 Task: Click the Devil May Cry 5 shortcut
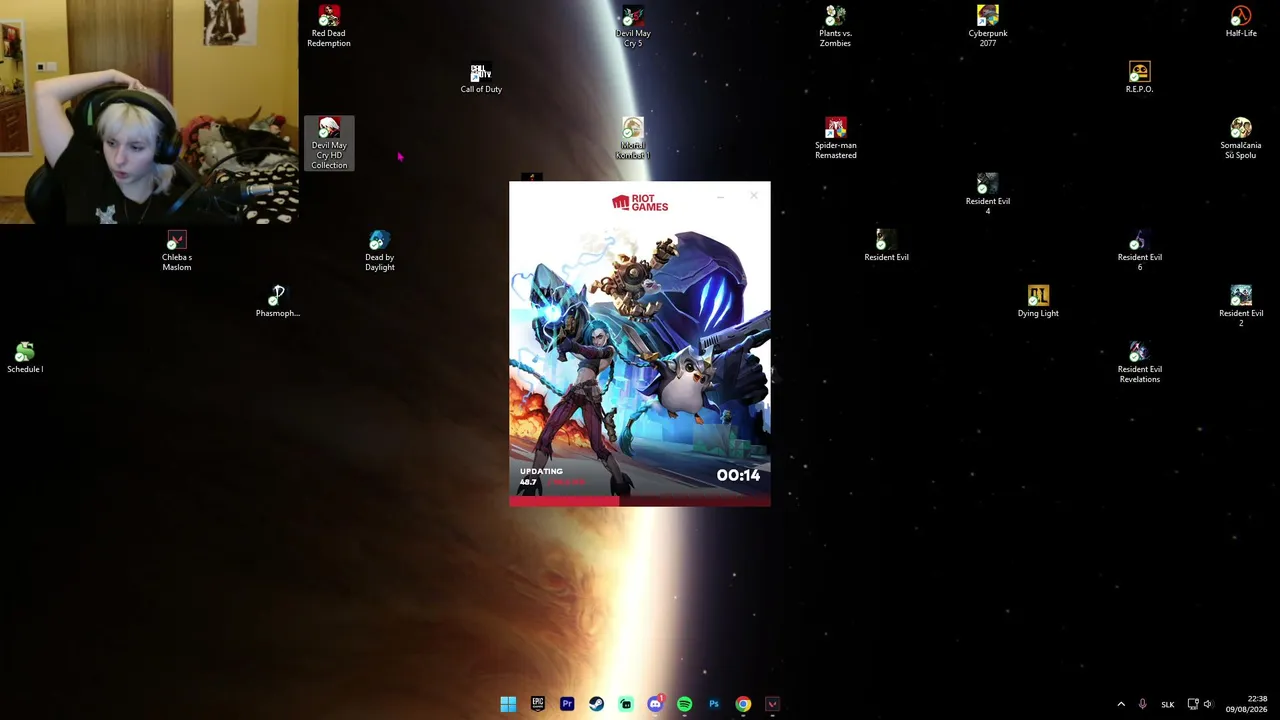coord(633,26)
